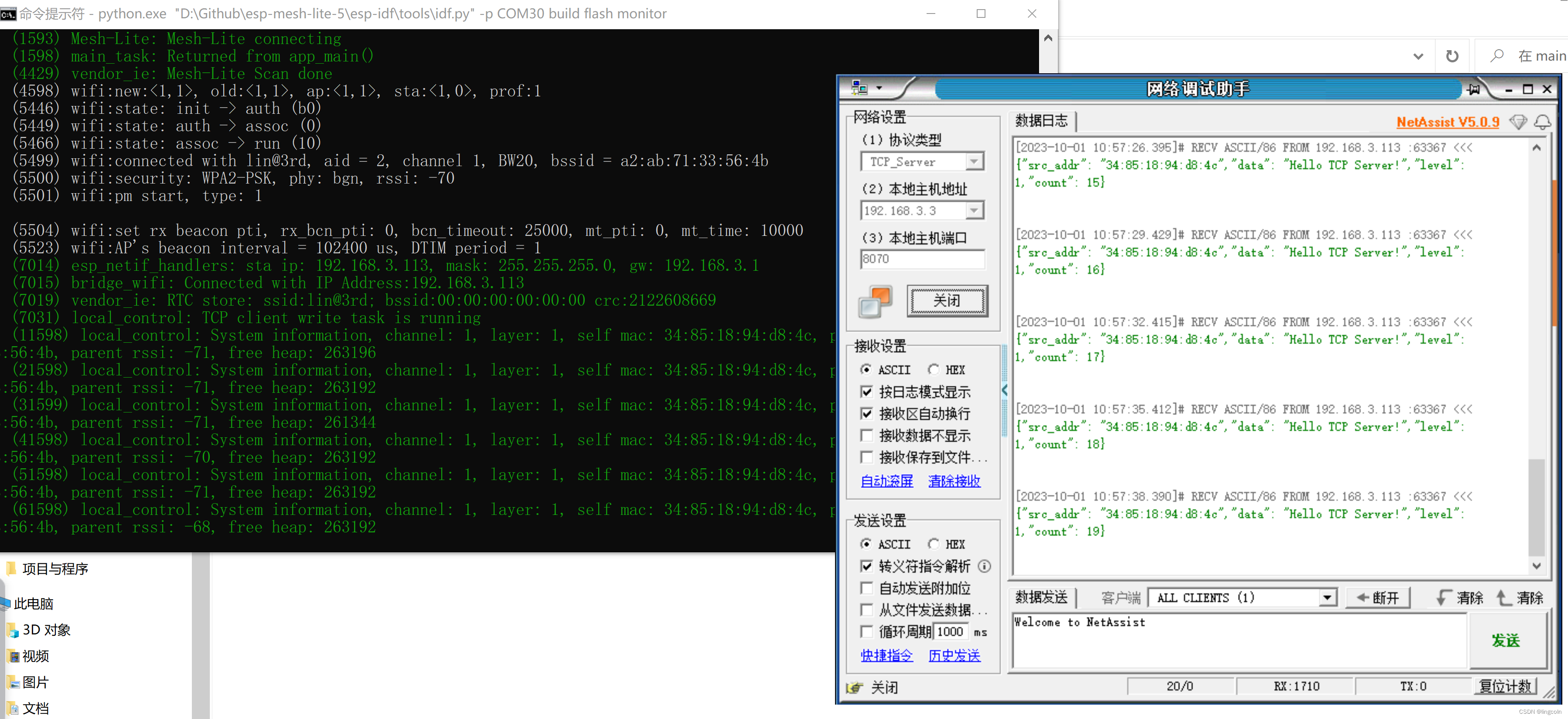Click the search magnifier icon in Explorer

pyautogui.click(x=1496, y=56)
